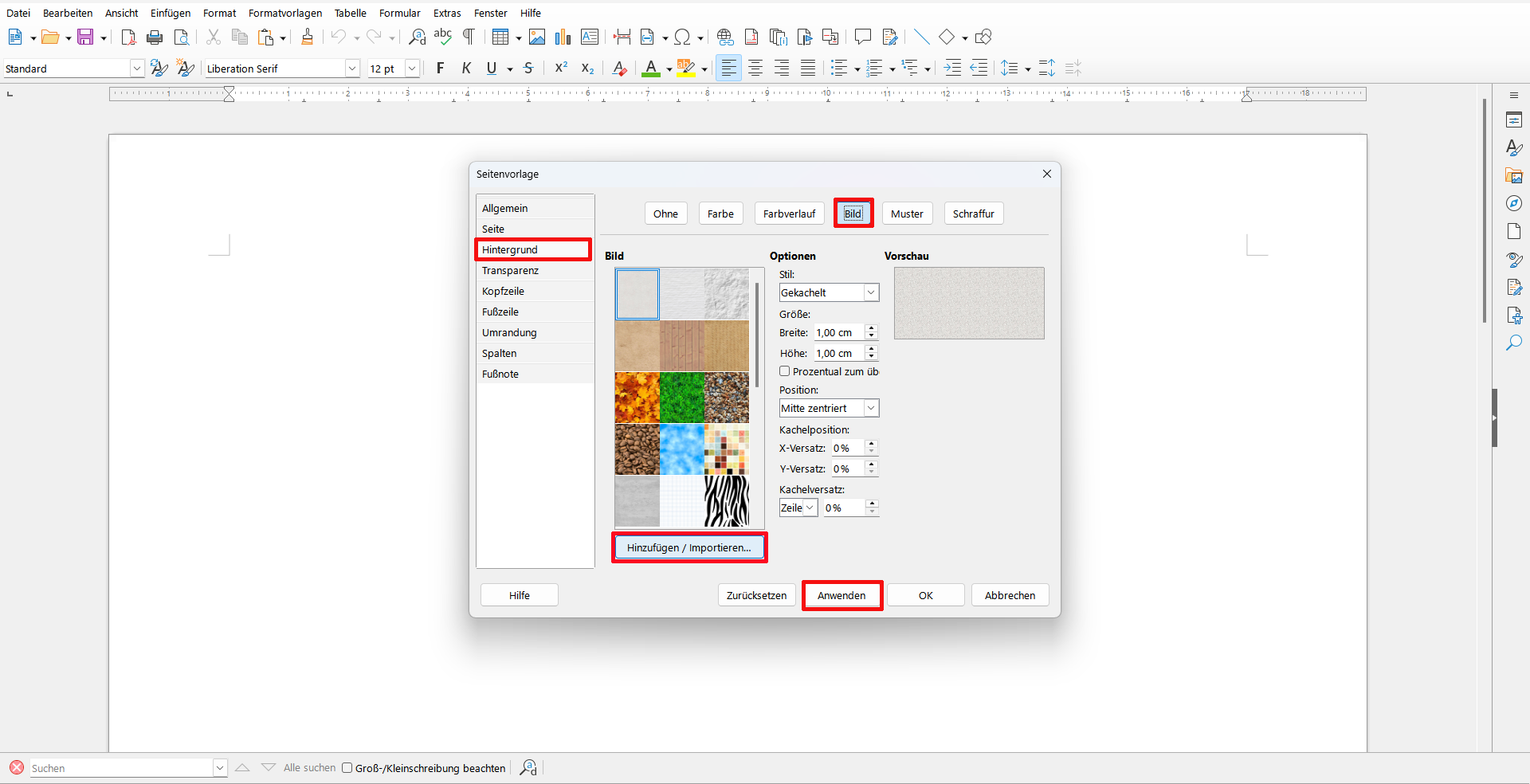Image resolution: width=1530 pixels, height=784 pixels.
Task: Click the Insert Image toolbar icon
Action: tap(537, 37)
